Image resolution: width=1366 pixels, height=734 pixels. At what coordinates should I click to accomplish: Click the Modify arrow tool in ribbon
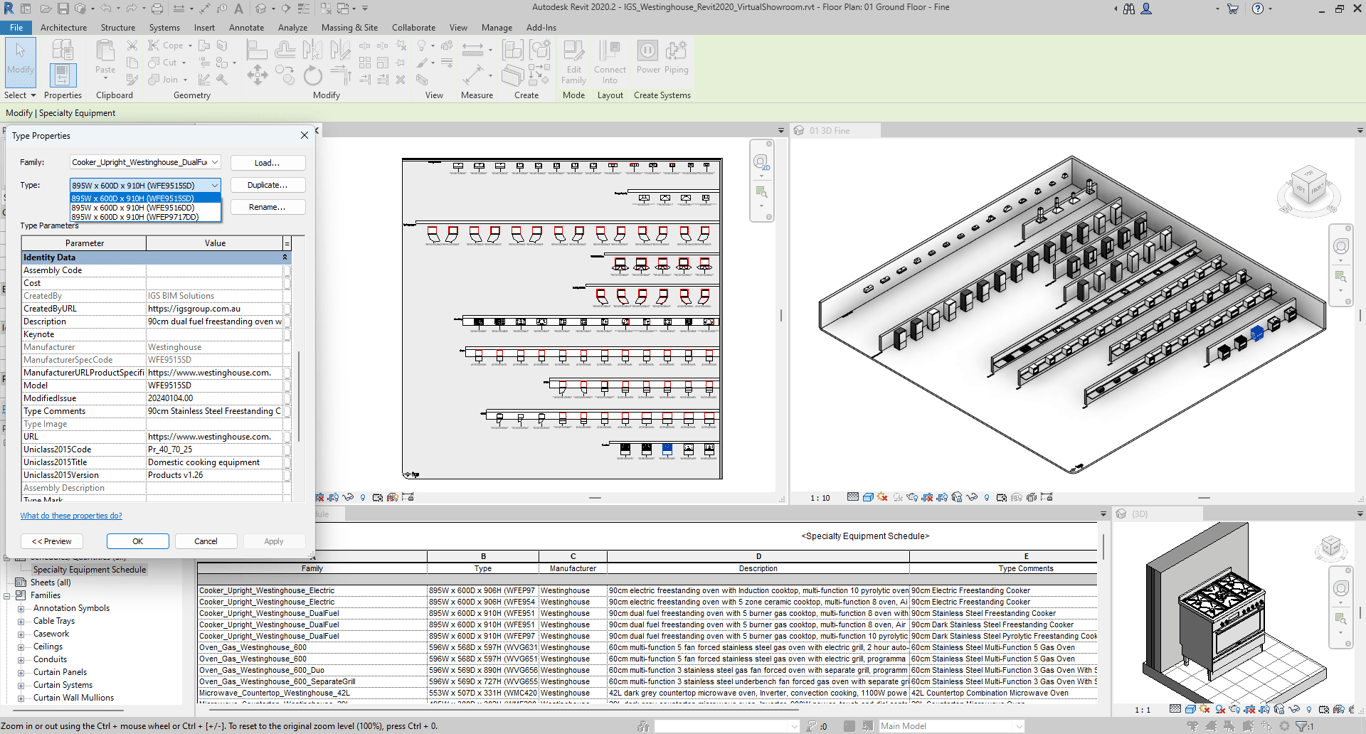click(x=20, y=60)
